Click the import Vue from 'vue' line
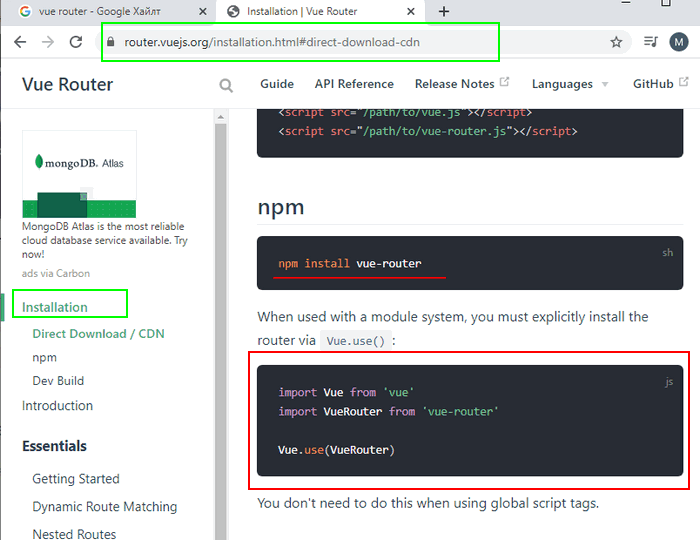This screenshot has height=540, width=700. click(346, 392)
